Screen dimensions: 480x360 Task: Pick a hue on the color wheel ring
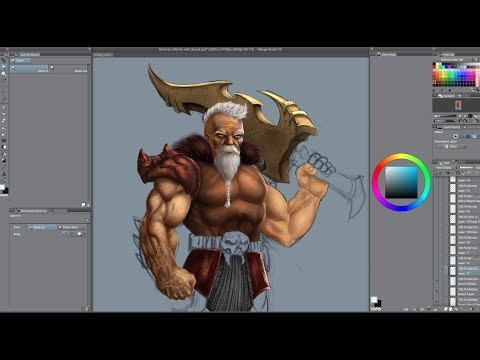pyautogui.click(x=401, y=156)
